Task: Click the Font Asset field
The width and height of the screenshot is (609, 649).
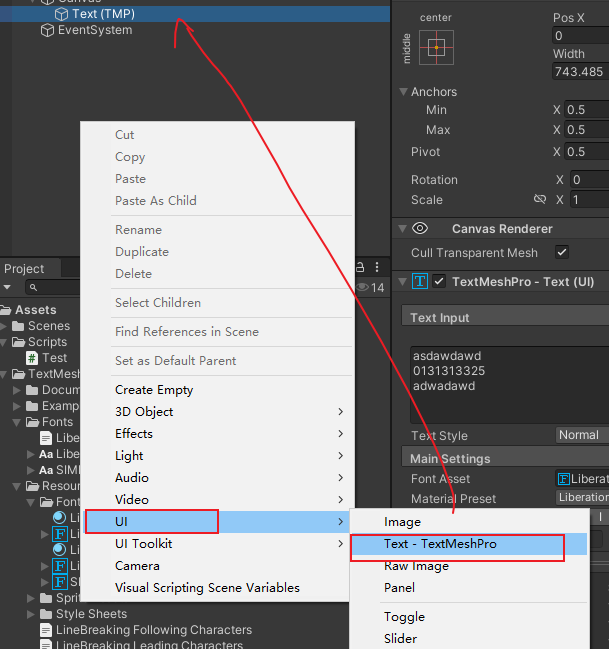Action: (582, 478)
